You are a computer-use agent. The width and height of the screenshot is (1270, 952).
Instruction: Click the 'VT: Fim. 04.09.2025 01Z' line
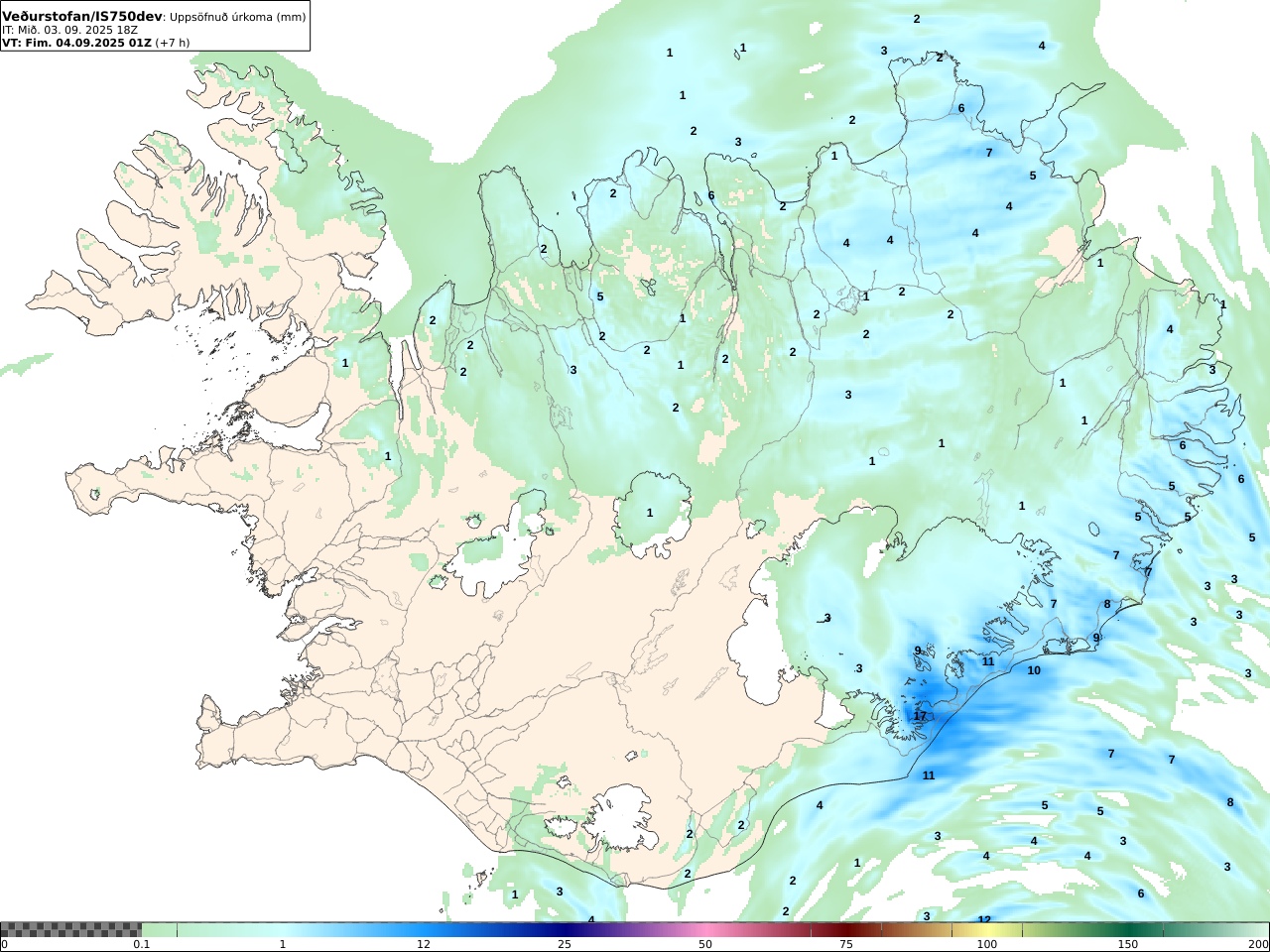pos(77,43)
